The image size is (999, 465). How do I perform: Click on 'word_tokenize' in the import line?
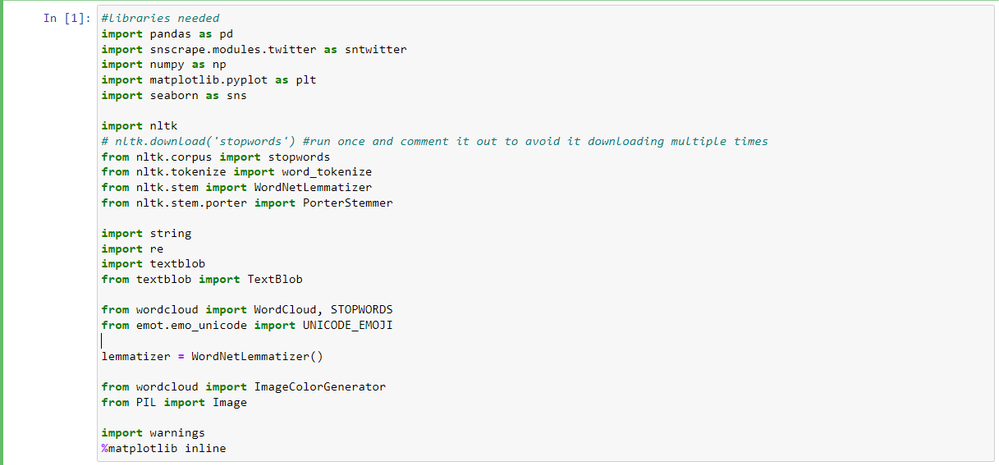click(x=327, y=172)
